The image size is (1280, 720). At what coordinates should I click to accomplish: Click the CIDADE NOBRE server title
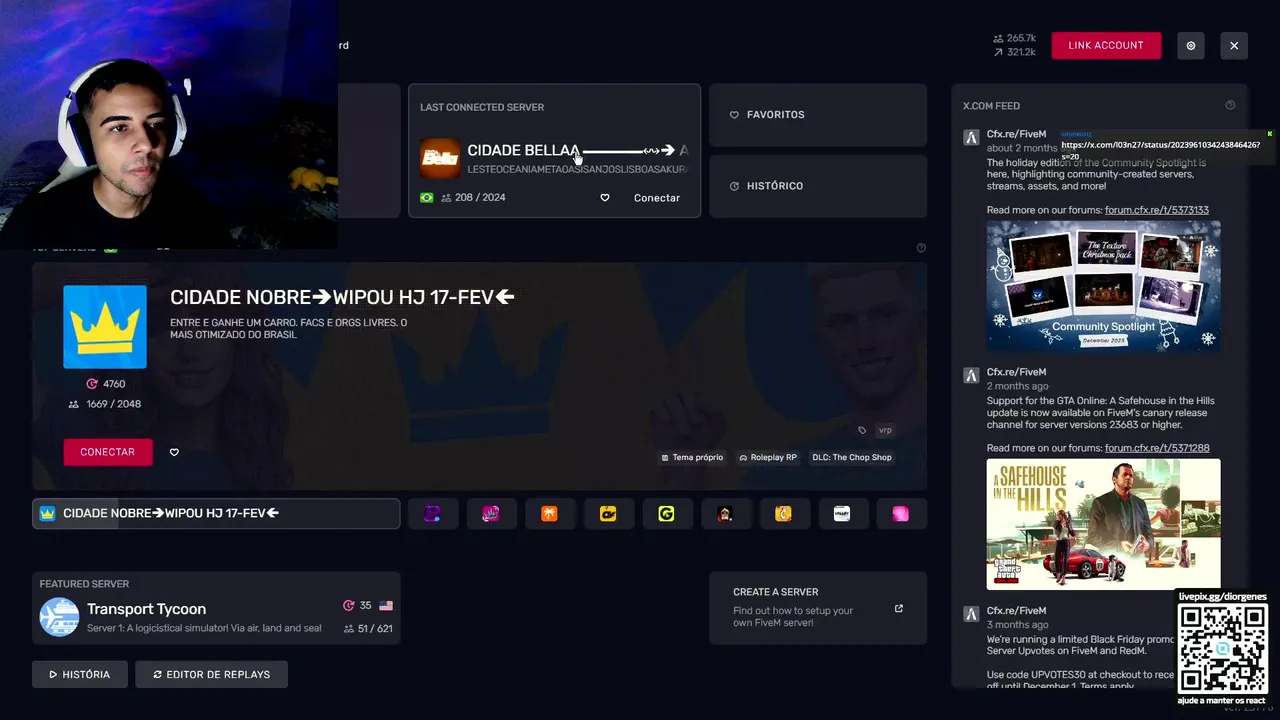click(x=342, y=297)
